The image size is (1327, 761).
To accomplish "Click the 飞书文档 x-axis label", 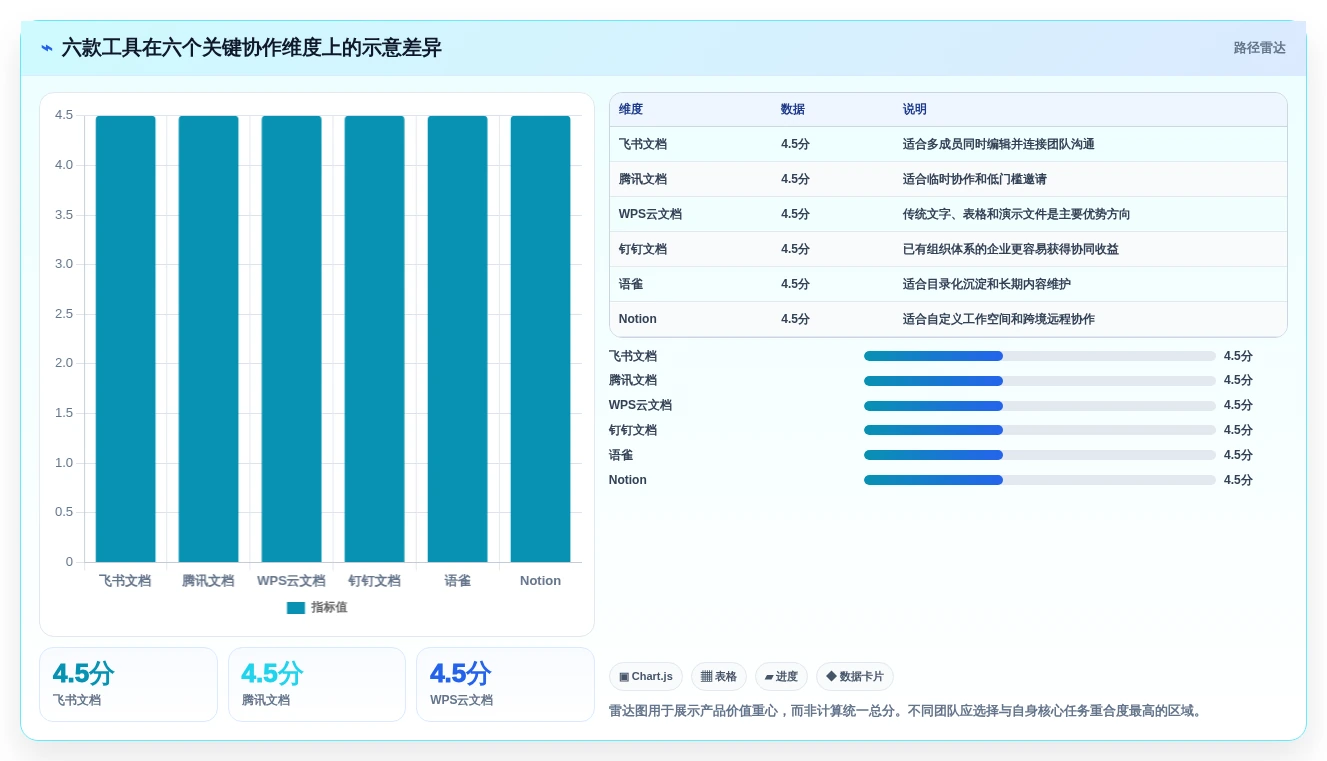I will 125,581.
